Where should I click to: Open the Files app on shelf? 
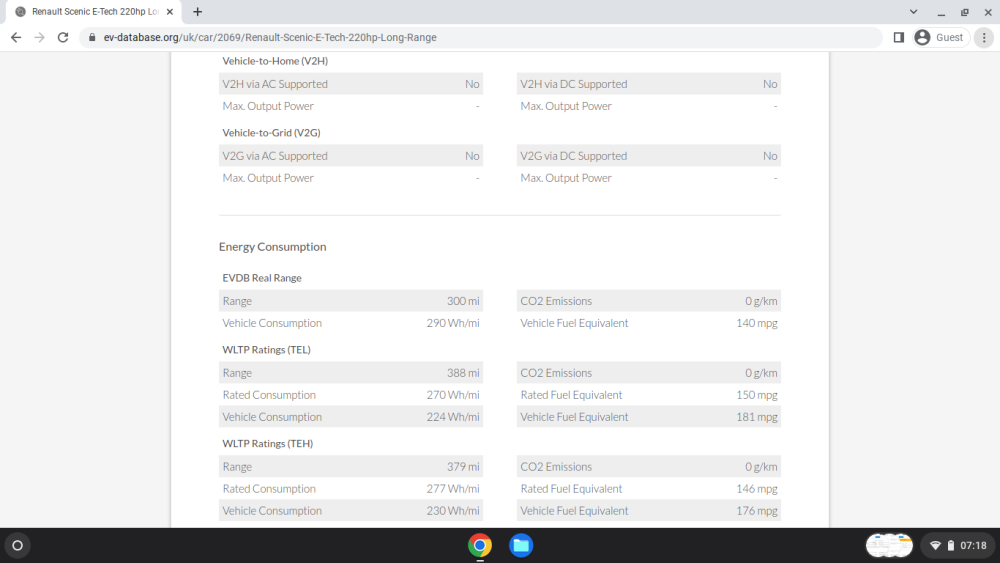[x=521, y=545]
